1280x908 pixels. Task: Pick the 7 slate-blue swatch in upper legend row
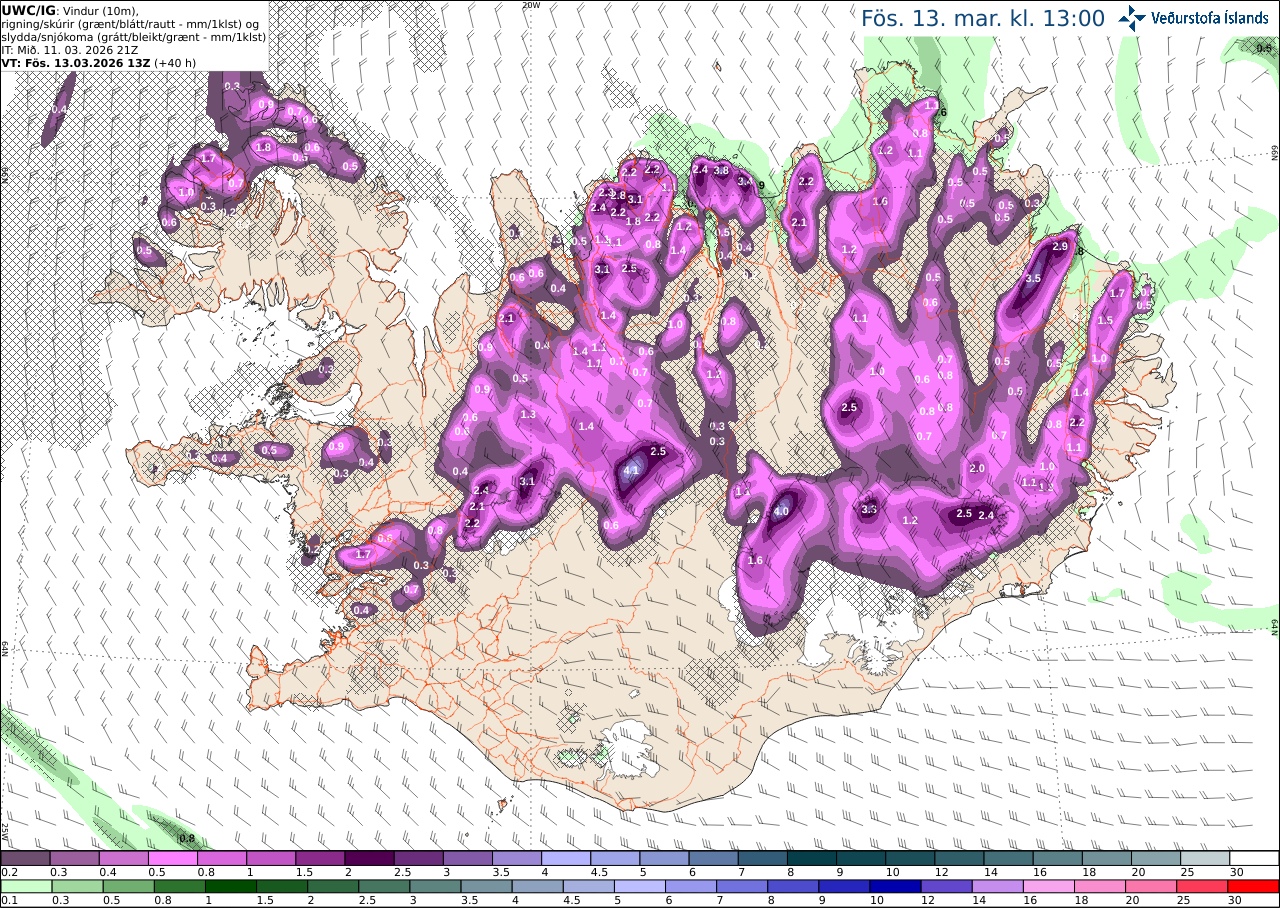click(763, 858)
